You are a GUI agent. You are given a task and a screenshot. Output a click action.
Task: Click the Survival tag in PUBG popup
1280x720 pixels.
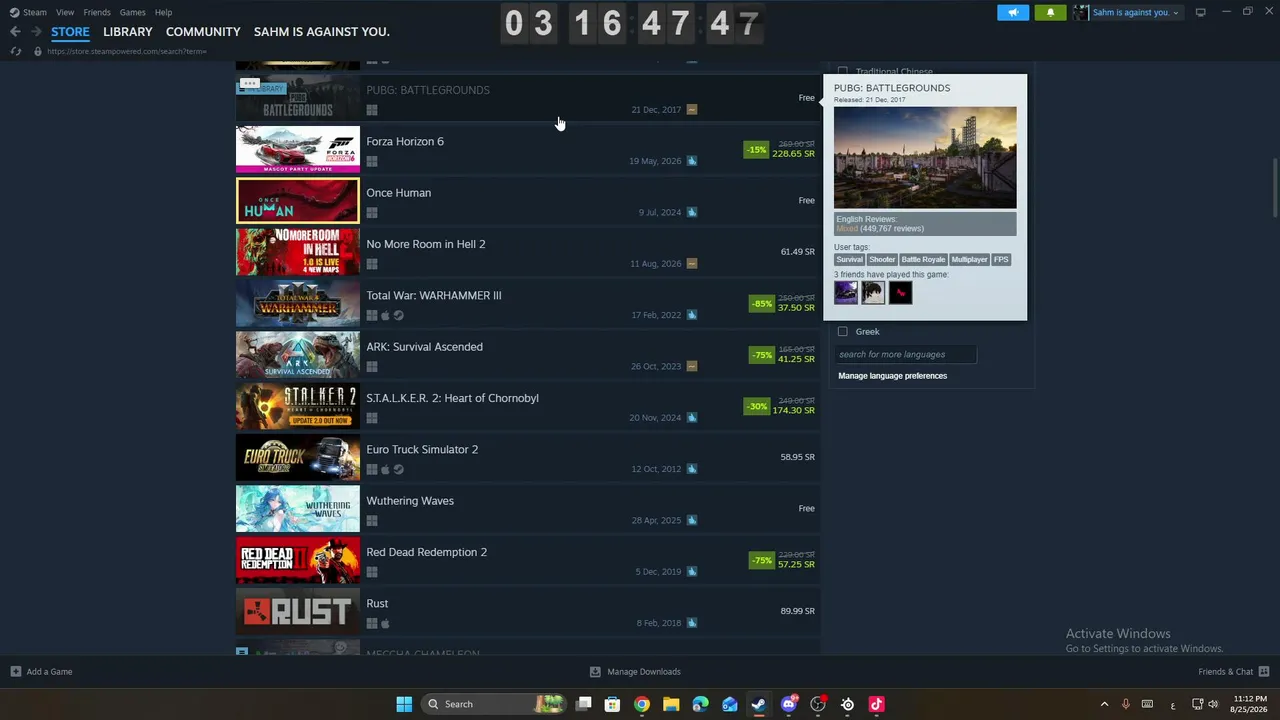click(x=850, y=260)
